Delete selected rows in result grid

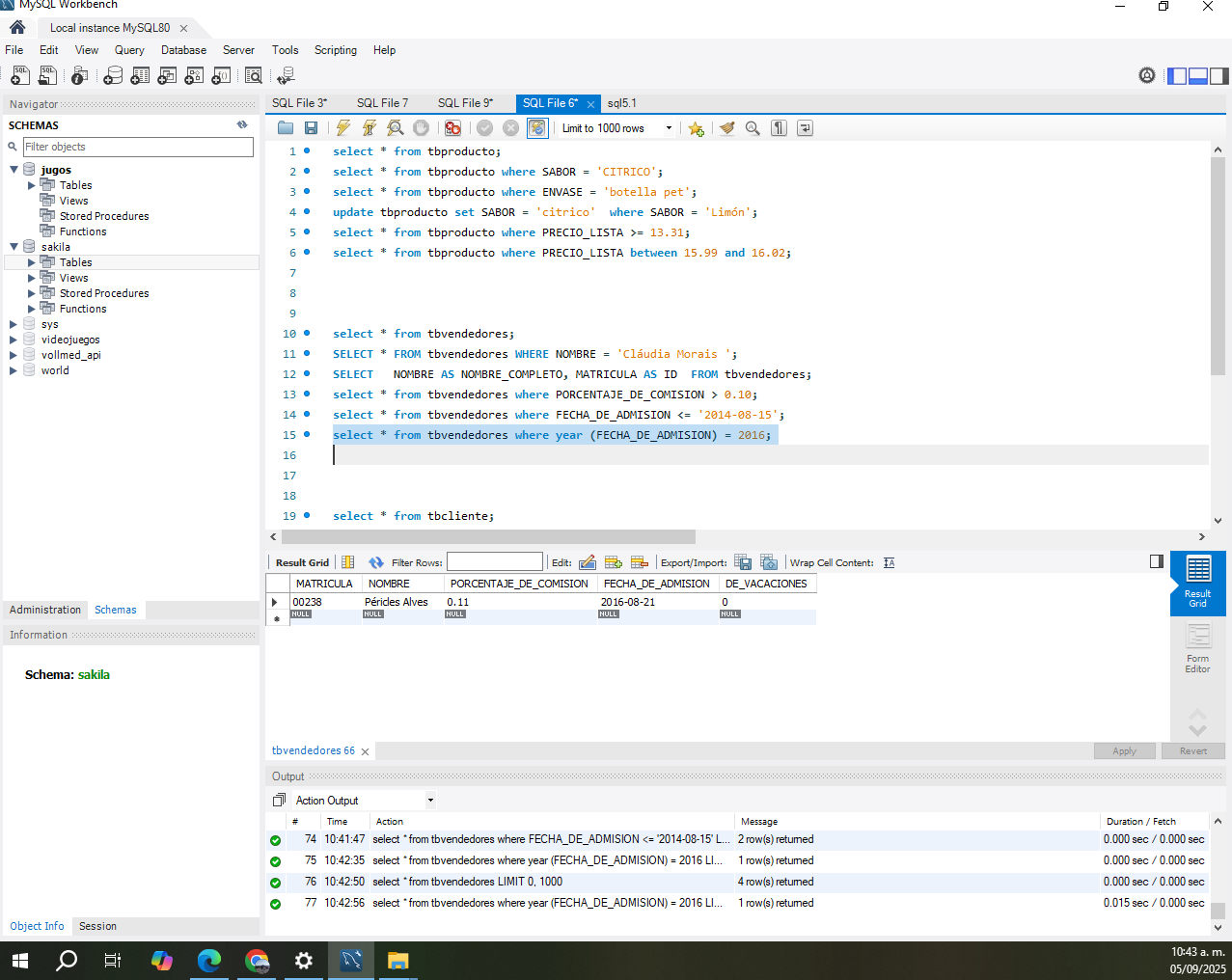tap(639, 562)
